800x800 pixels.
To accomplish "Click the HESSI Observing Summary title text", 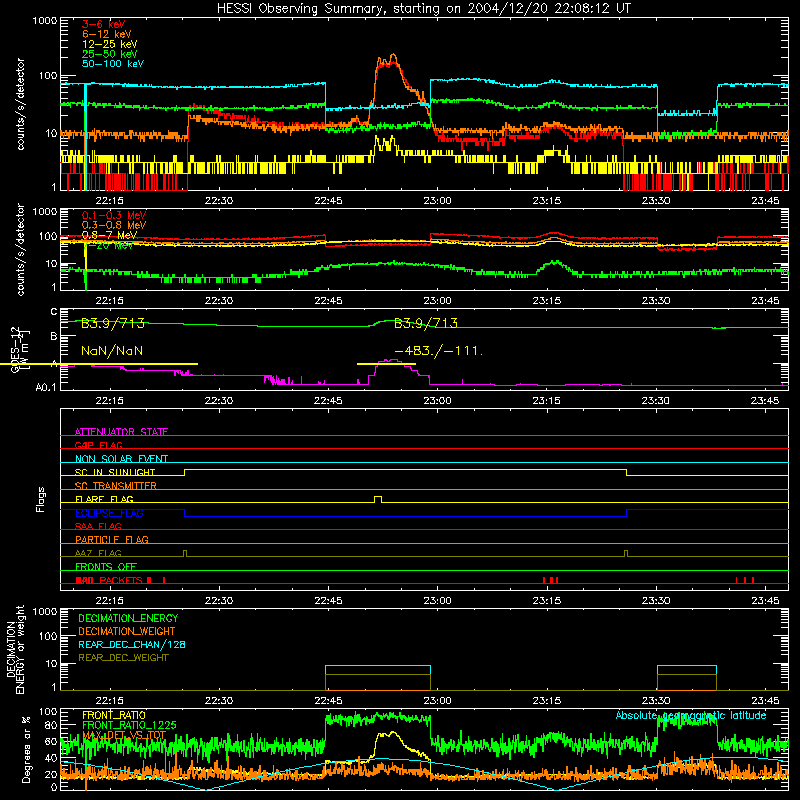I will [423, 9].
